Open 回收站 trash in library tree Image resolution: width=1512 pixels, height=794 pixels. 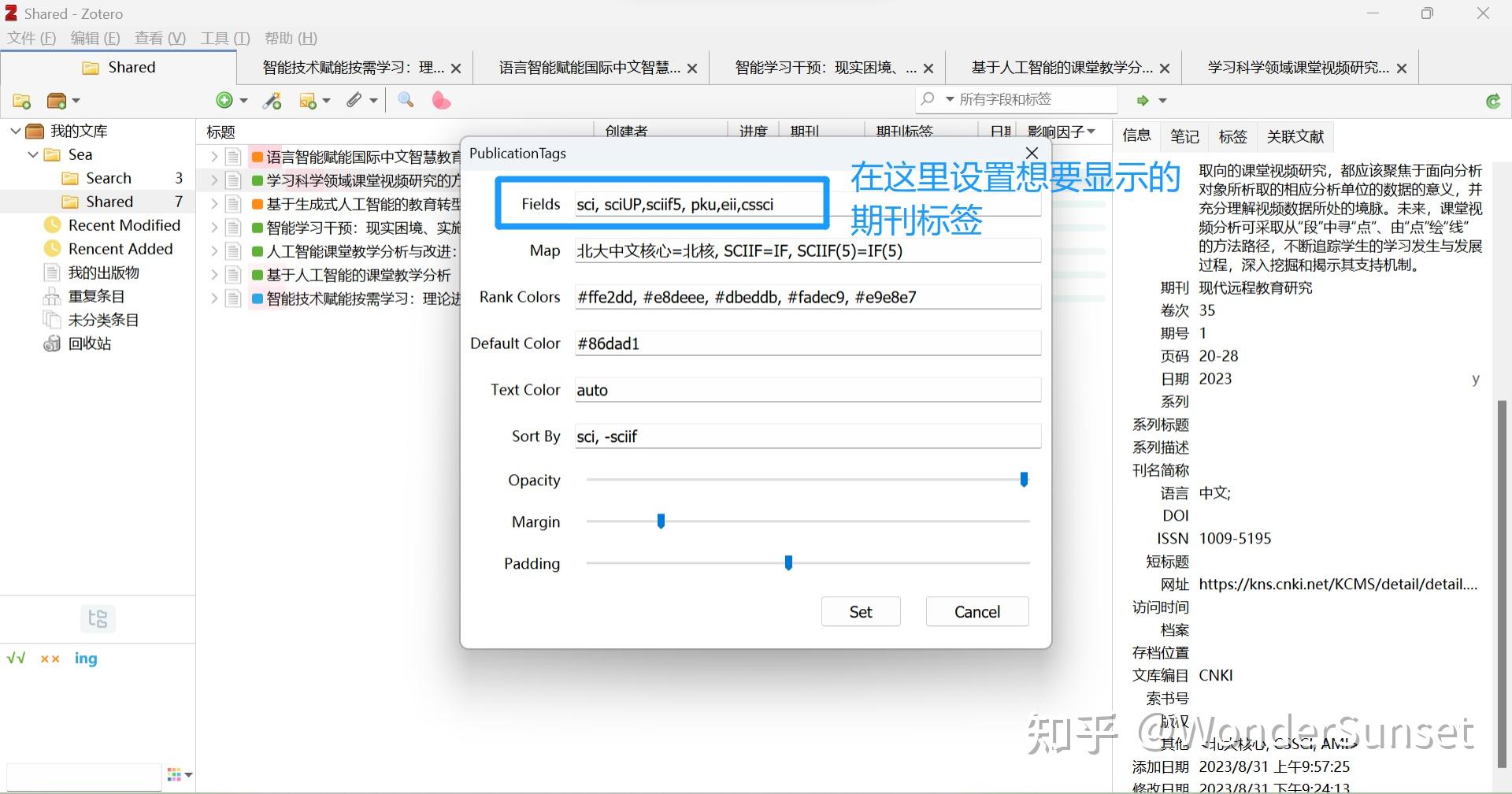tap(90, 343)
